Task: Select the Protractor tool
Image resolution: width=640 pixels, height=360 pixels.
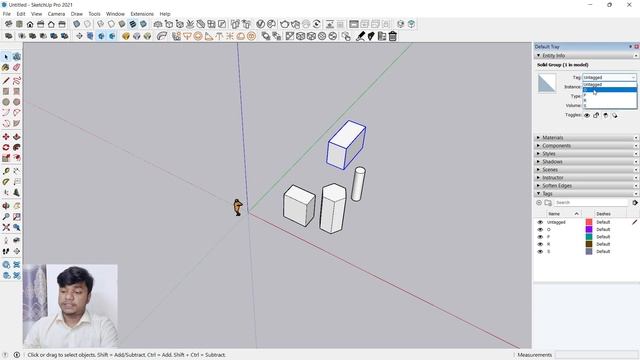Action: click(x=6, y=182)
